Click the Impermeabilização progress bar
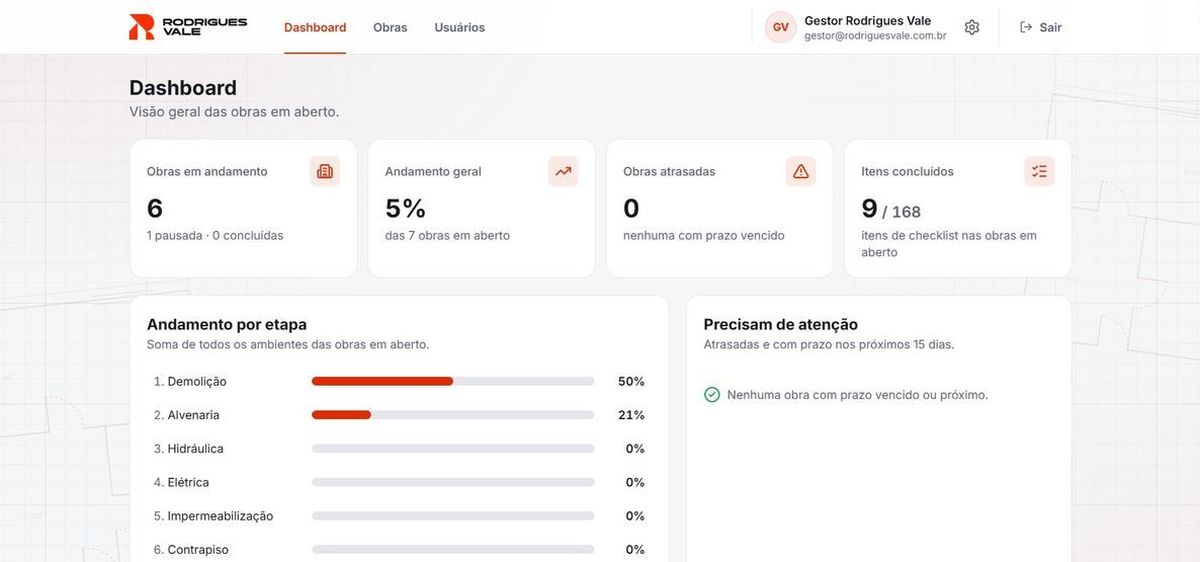The image size is (1200, 562). pos(453,516)
